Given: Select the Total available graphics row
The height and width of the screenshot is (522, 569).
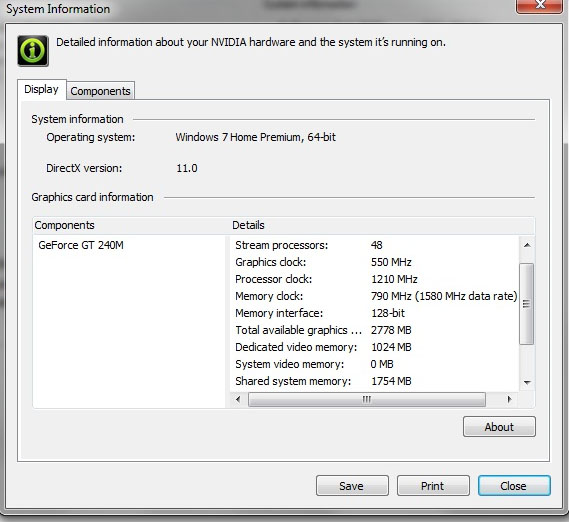Looking at the screenshot, I should [374, 330].
